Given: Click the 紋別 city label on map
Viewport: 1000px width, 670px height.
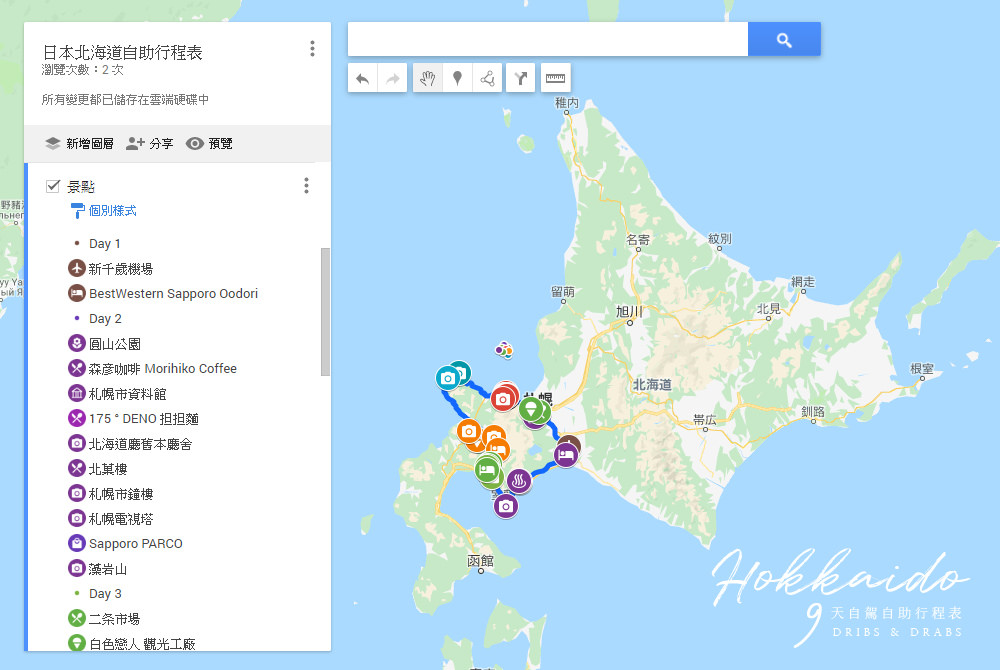Looking at the screenshot, I should coord(720,238).
